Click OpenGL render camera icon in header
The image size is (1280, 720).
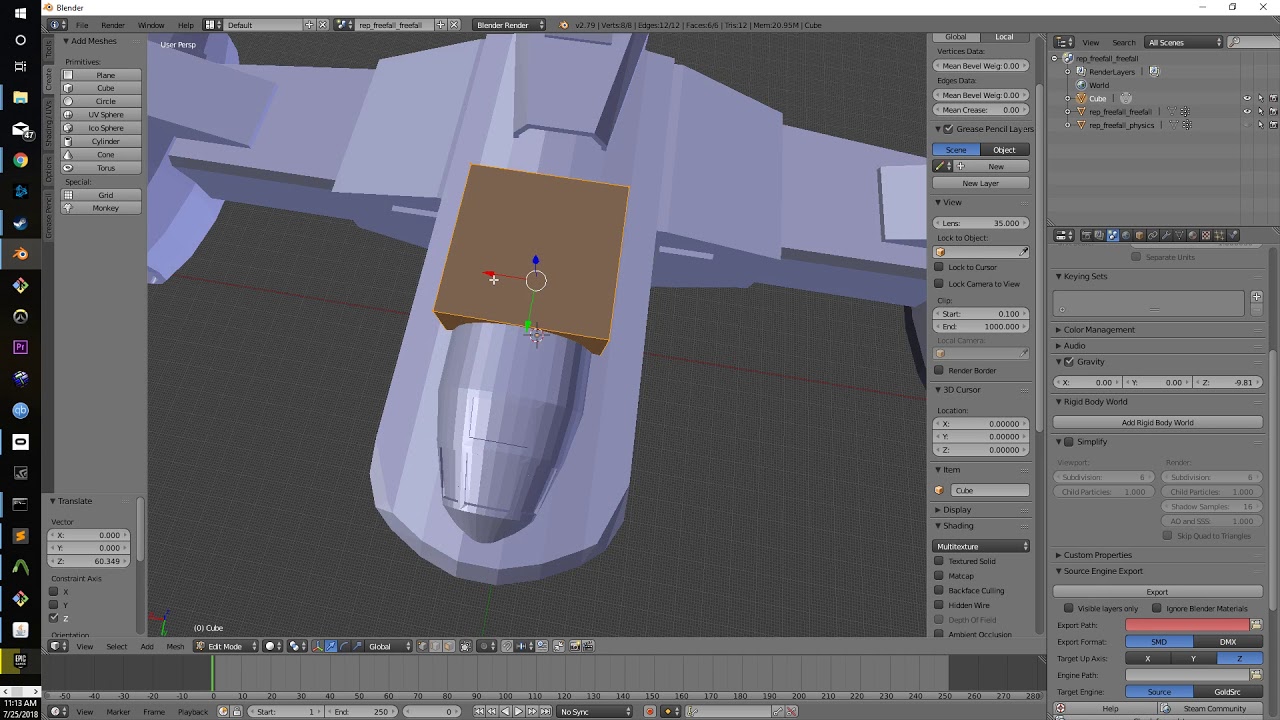click(x=574, y=646)
